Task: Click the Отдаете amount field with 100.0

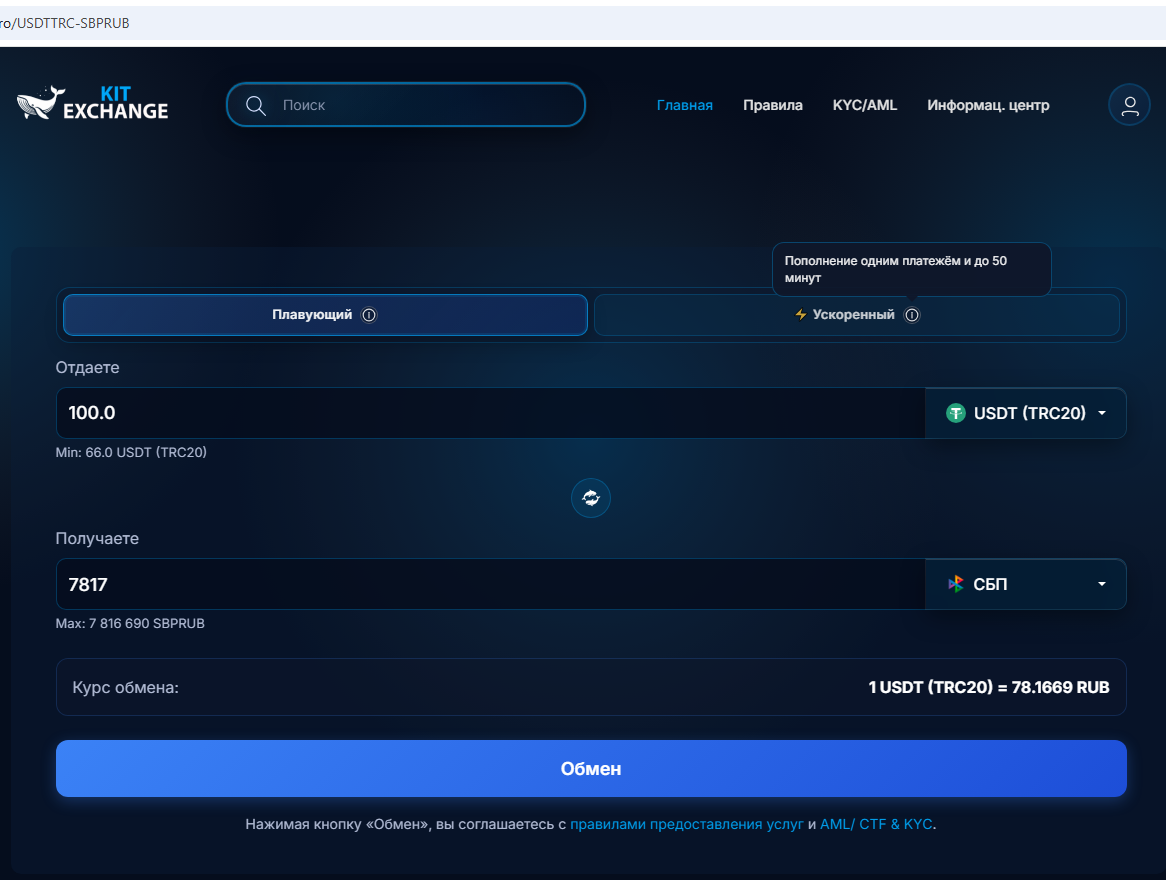Action: click(490, 413)
